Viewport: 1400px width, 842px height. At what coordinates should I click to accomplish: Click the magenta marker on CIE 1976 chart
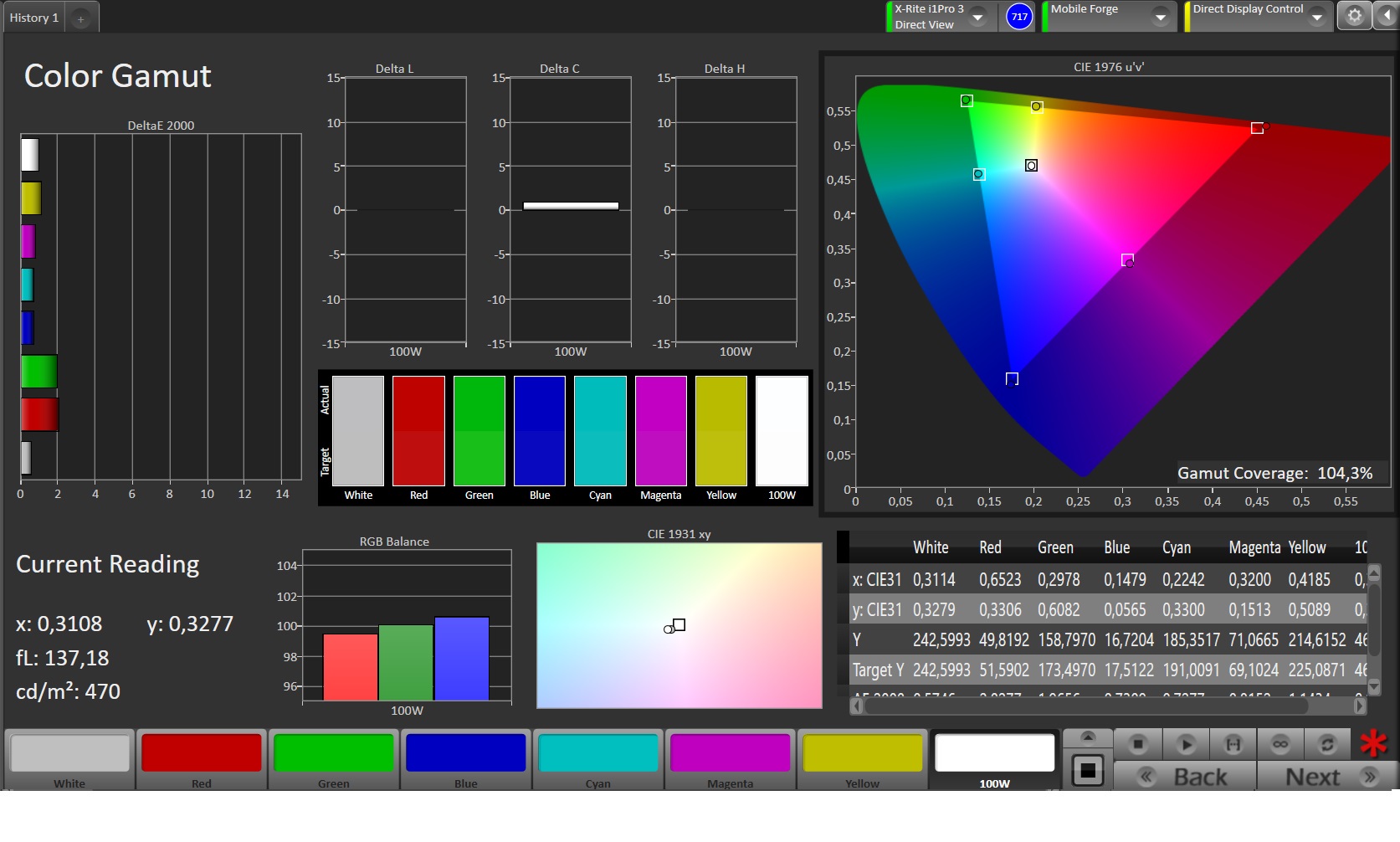coord(1127,260)
